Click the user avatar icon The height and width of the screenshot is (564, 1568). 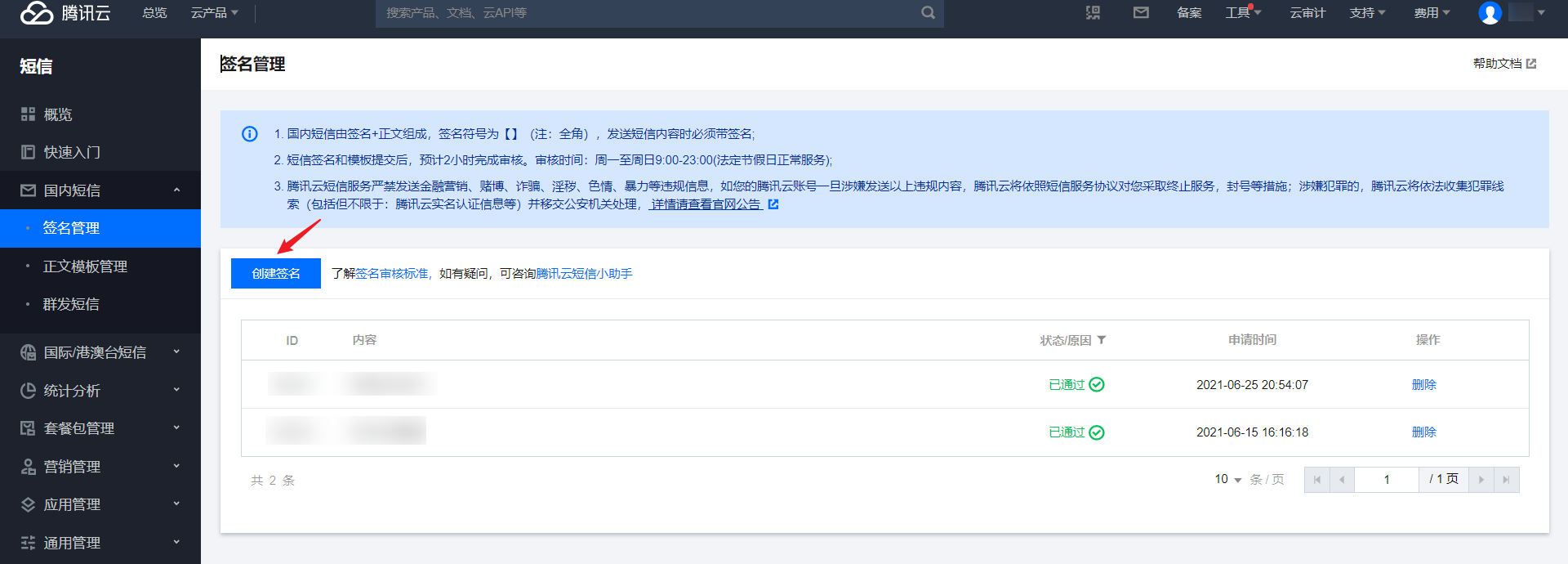(x=1490, y=13)
